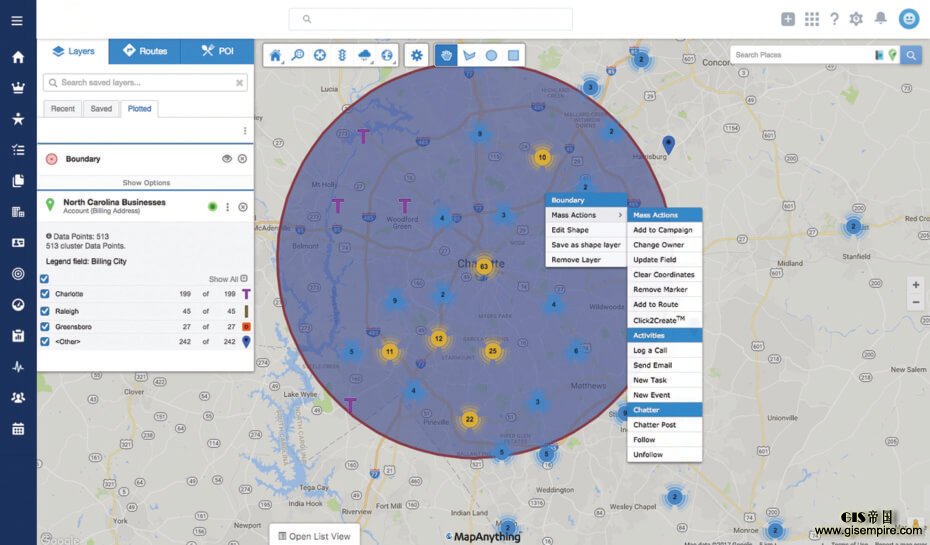Select the circle drawing tool in map toolbar
930x545 pixels.
click(491, 56)
